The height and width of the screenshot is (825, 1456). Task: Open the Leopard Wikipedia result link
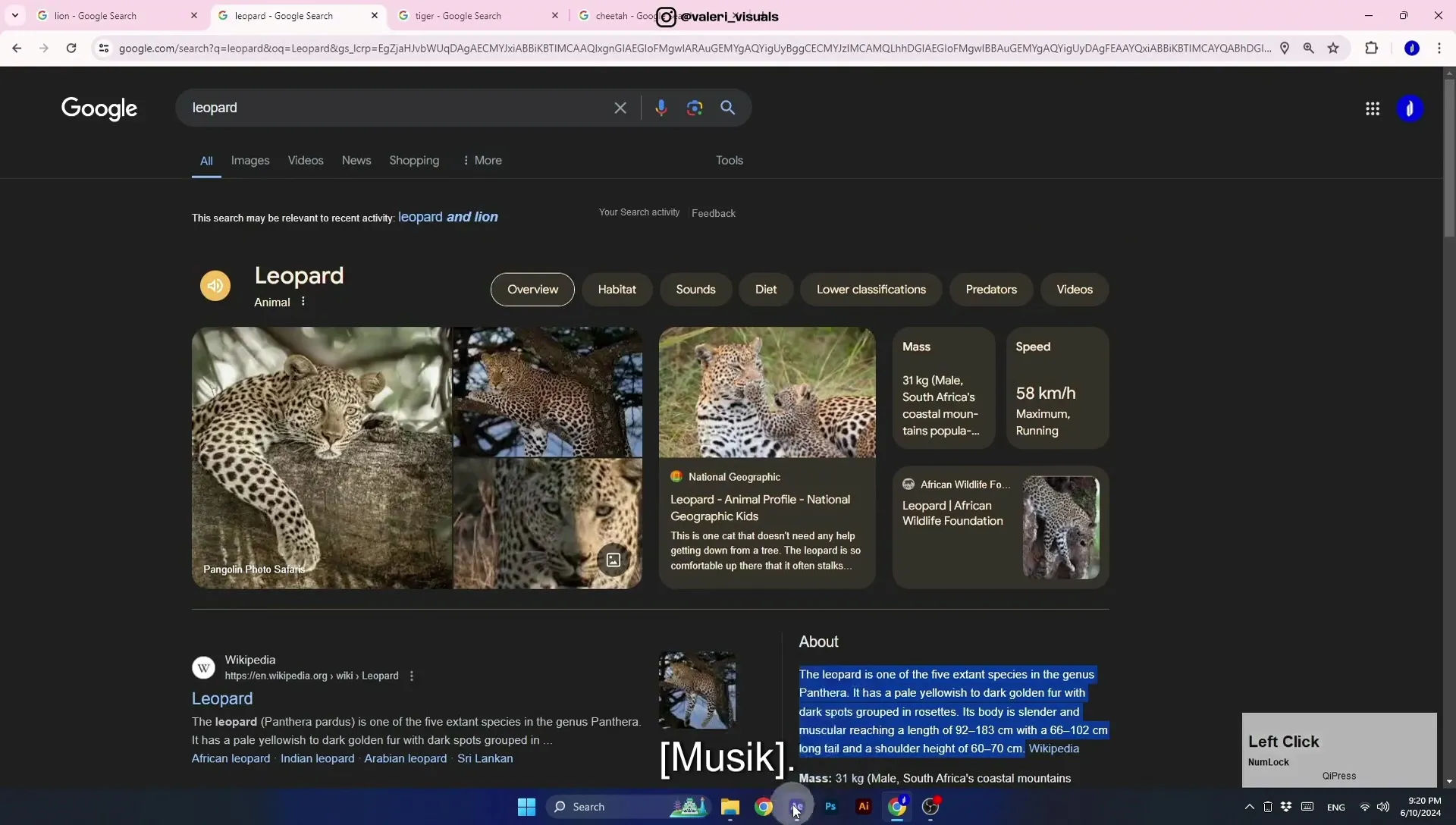[x=222, y=699]
